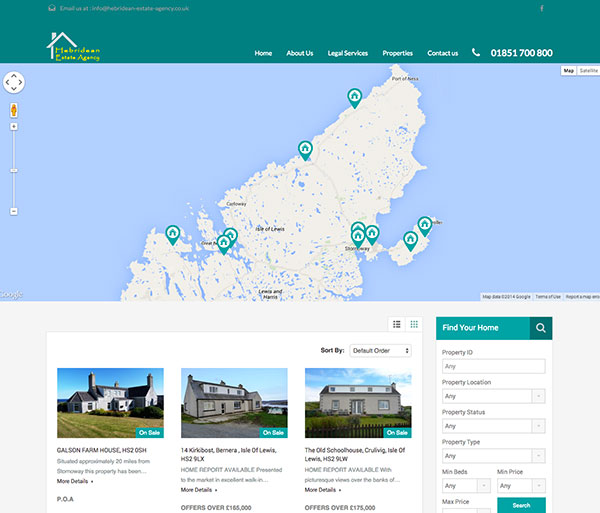Click the phone icon beside 01851 700 800
600x513 pixels.
pos(476,52)
